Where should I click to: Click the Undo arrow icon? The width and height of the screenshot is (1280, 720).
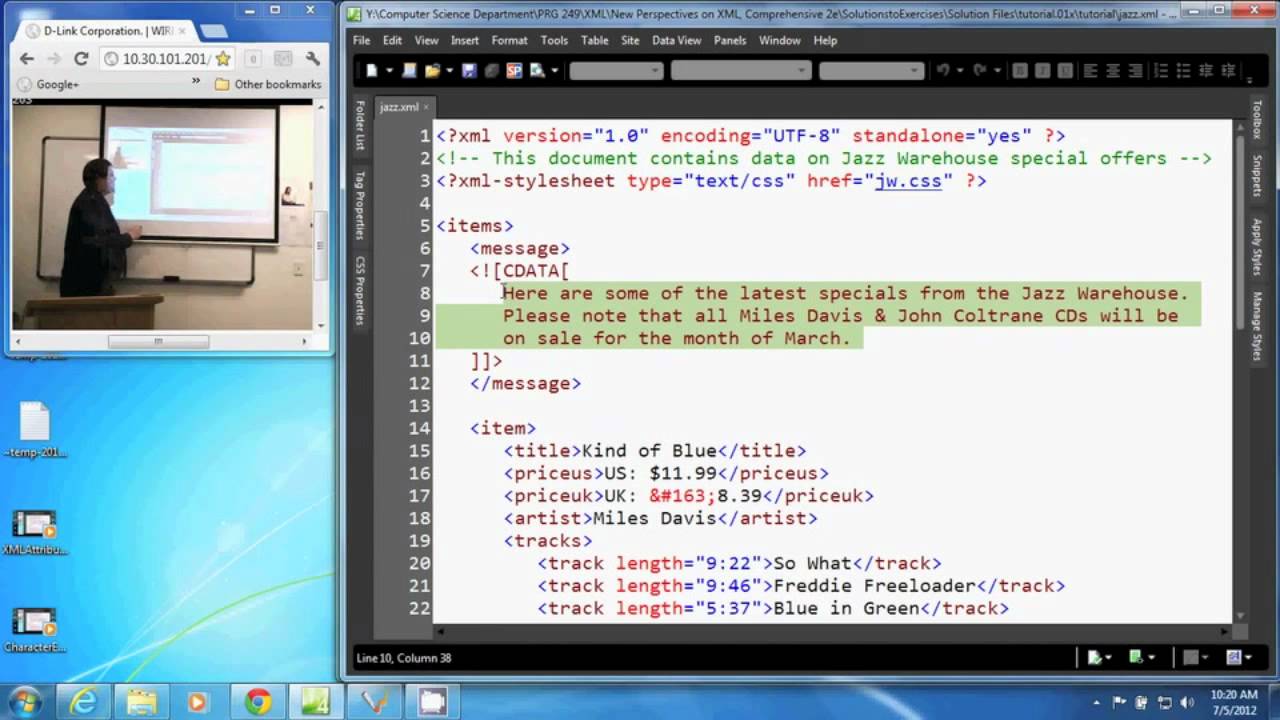pyautogui.click(x=943, y=70)
